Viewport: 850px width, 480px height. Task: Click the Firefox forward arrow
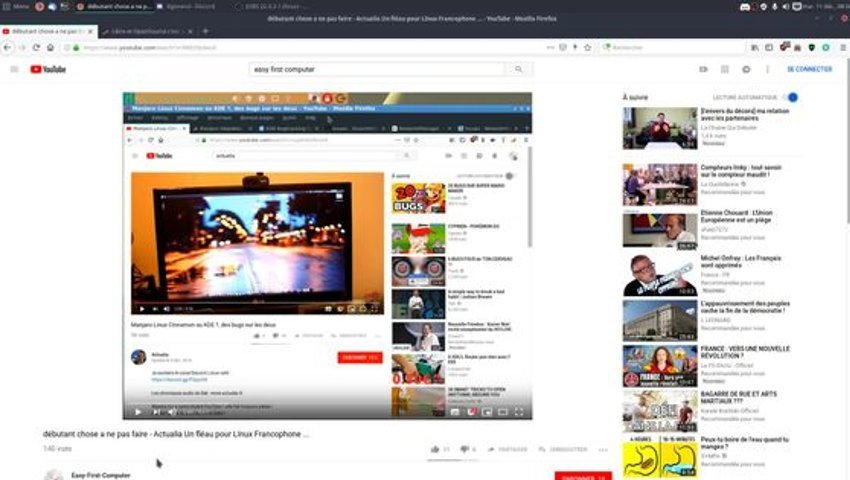click(x=22, y=48)
